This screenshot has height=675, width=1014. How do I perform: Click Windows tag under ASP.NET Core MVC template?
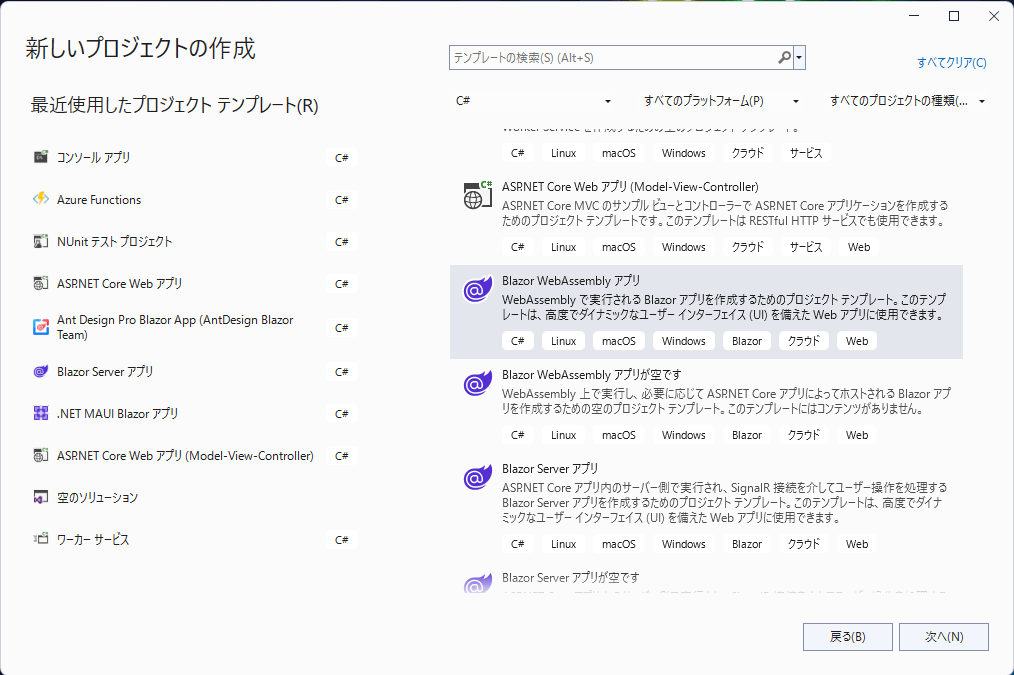pos(684,247)
